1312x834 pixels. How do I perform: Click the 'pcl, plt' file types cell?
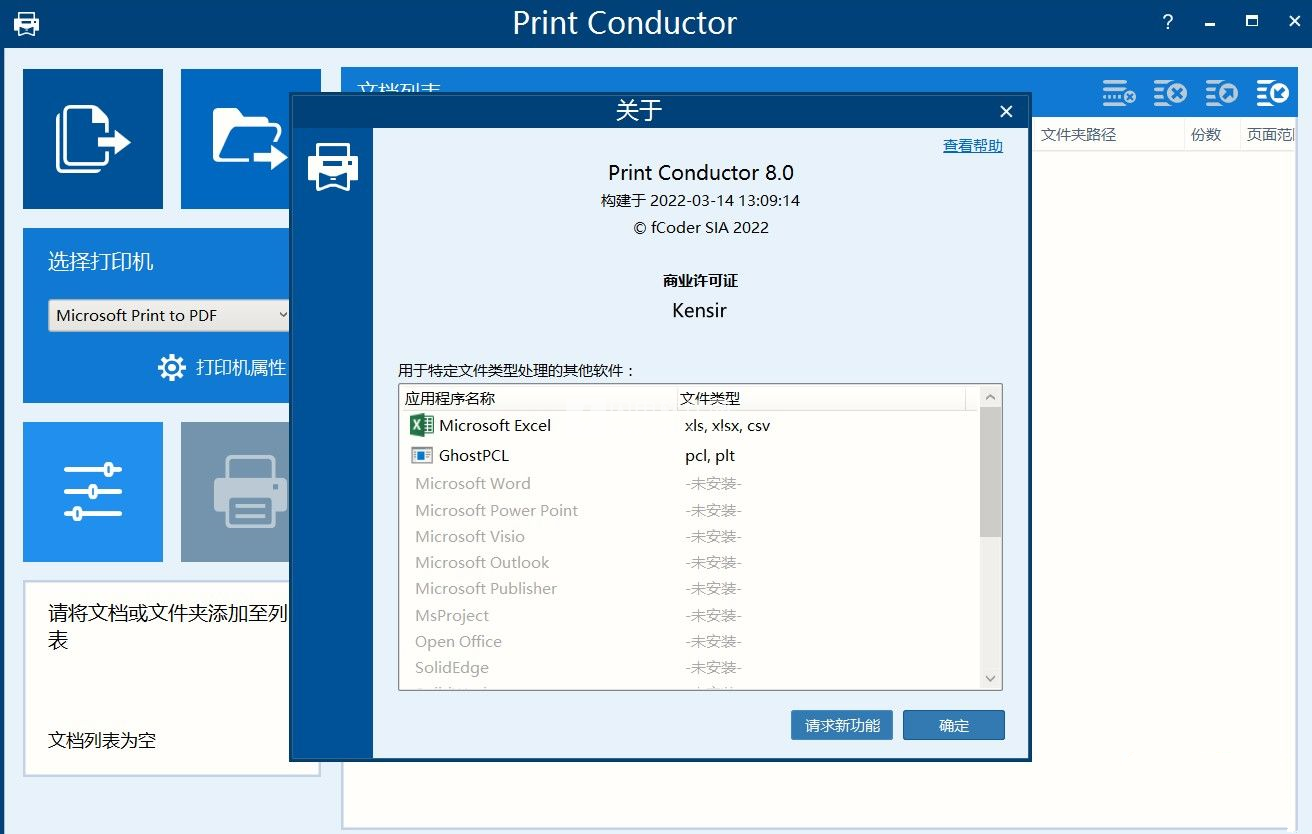point(710,455)
